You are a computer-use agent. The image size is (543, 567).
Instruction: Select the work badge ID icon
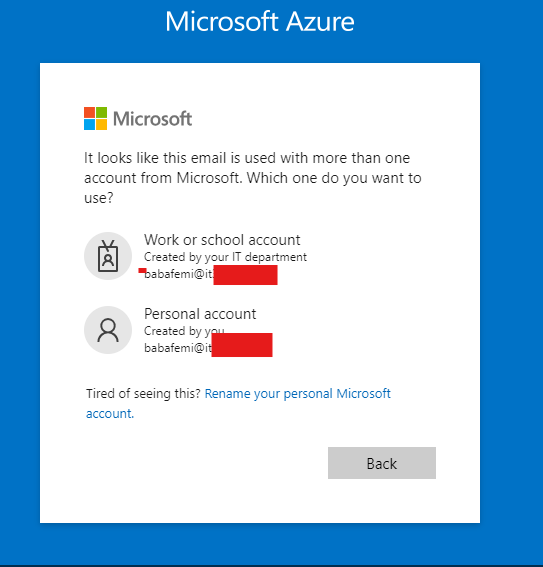(x=108, y=256)
